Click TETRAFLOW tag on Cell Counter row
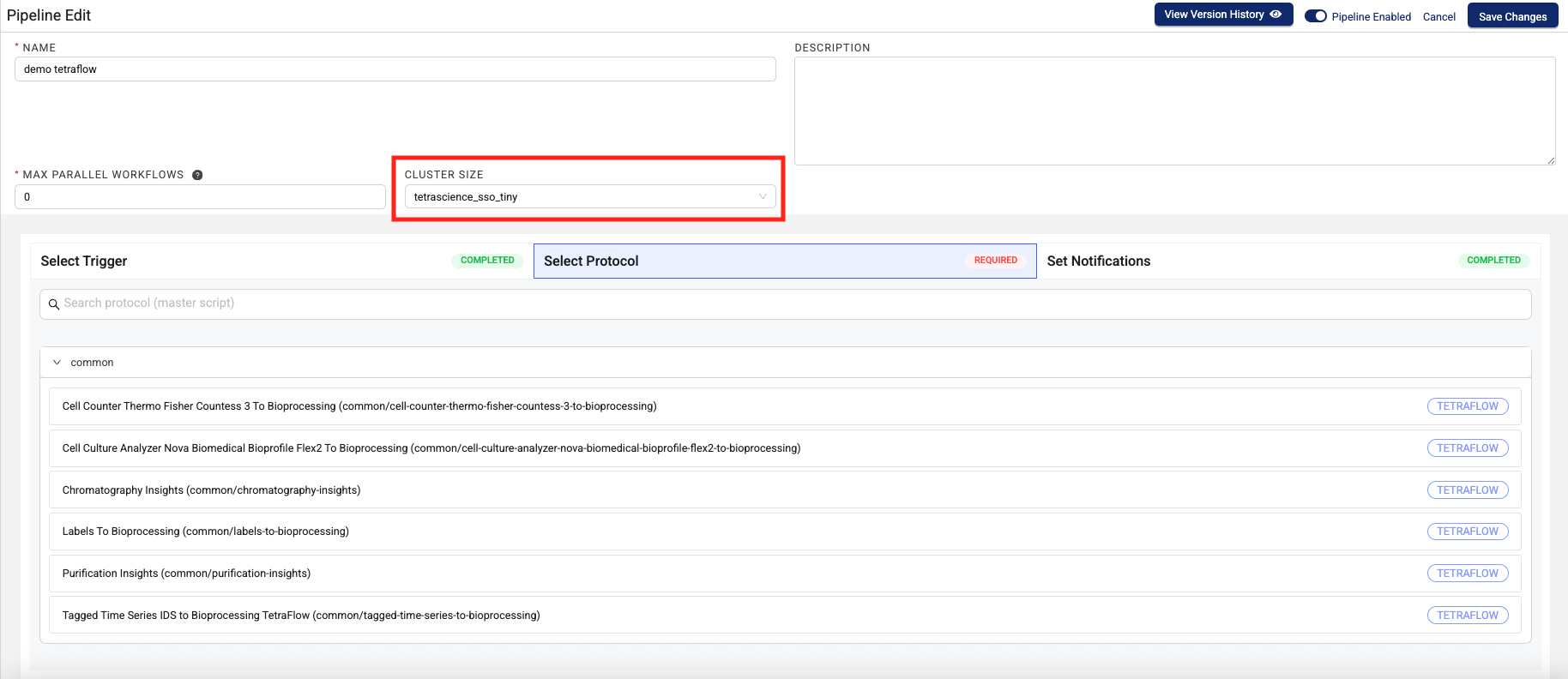This screenshot has height=679, width=1568. [1468, 406]
